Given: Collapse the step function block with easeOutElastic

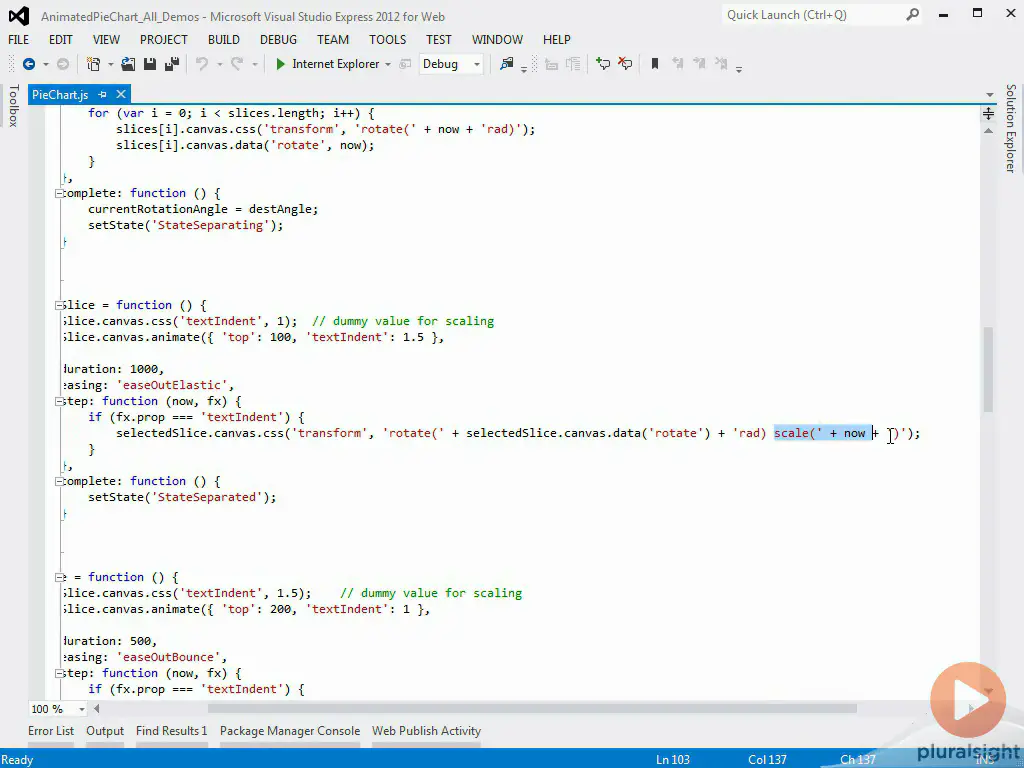Looking at the screenshot, I should pos(59,402).
